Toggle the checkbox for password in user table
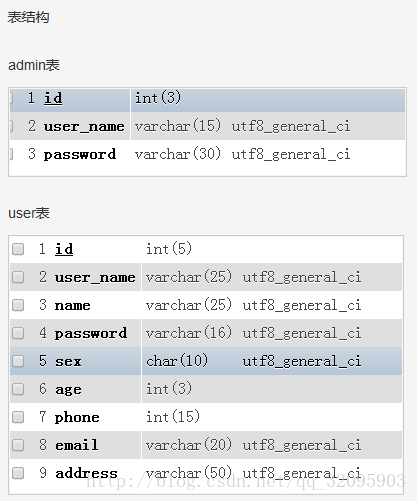The image size is (417, 501). pos(18,333)
